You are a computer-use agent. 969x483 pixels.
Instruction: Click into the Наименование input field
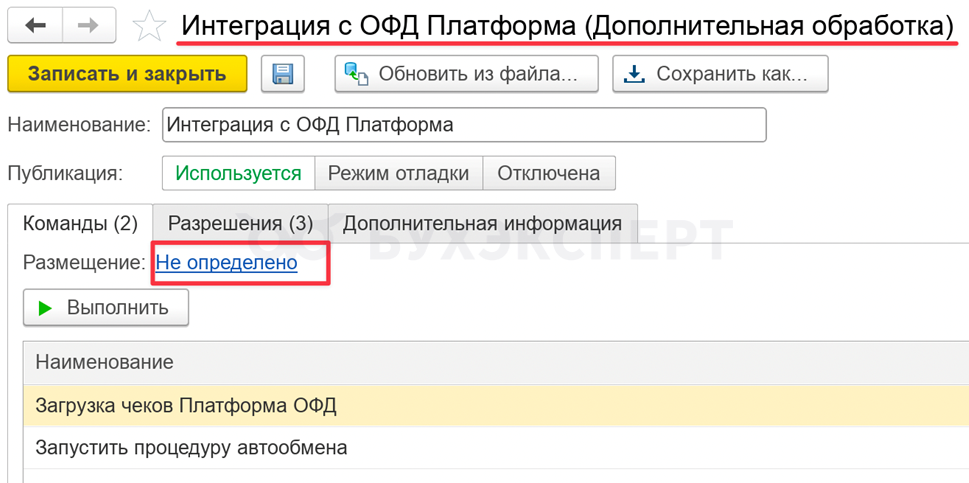(x=464, y=125)
